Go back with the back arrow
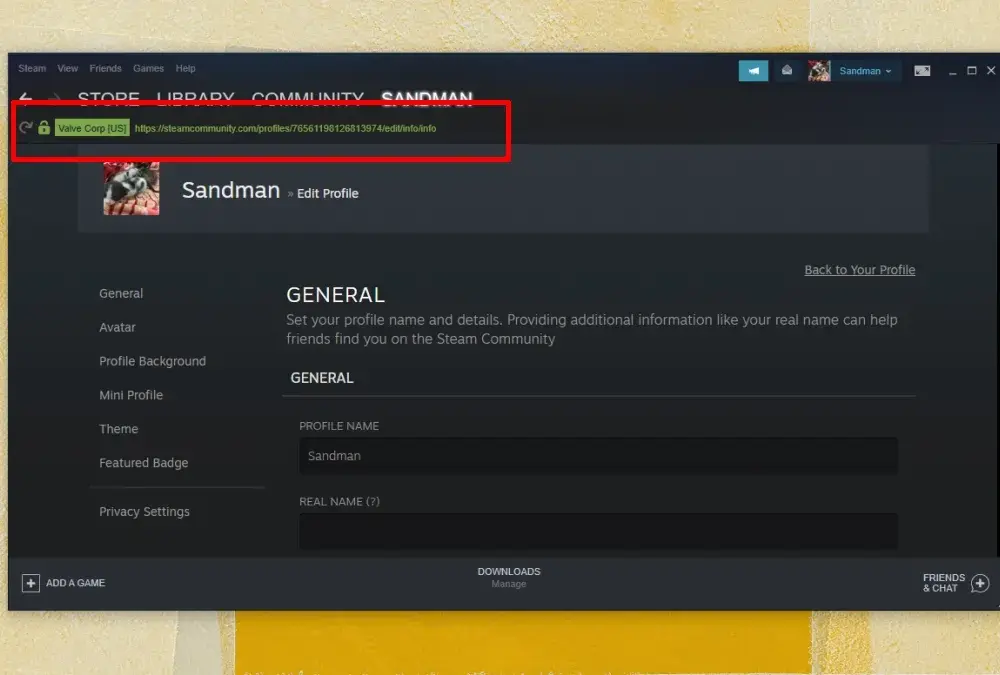The height and width of the screenshot is (675, 1000). click(26, 98)
